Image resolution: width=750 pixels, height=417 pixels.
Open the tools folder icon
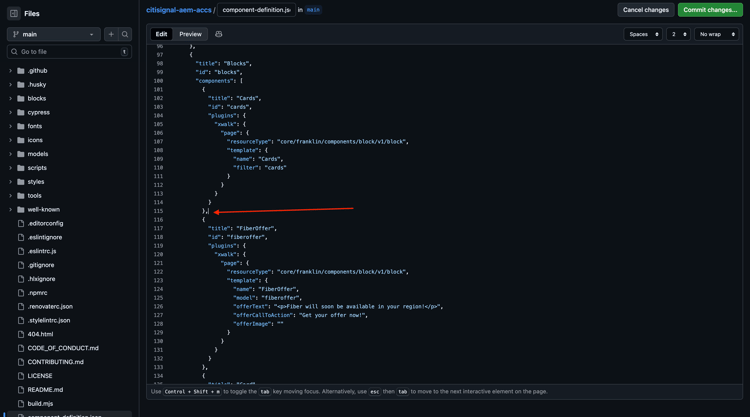tap(21, 196)
